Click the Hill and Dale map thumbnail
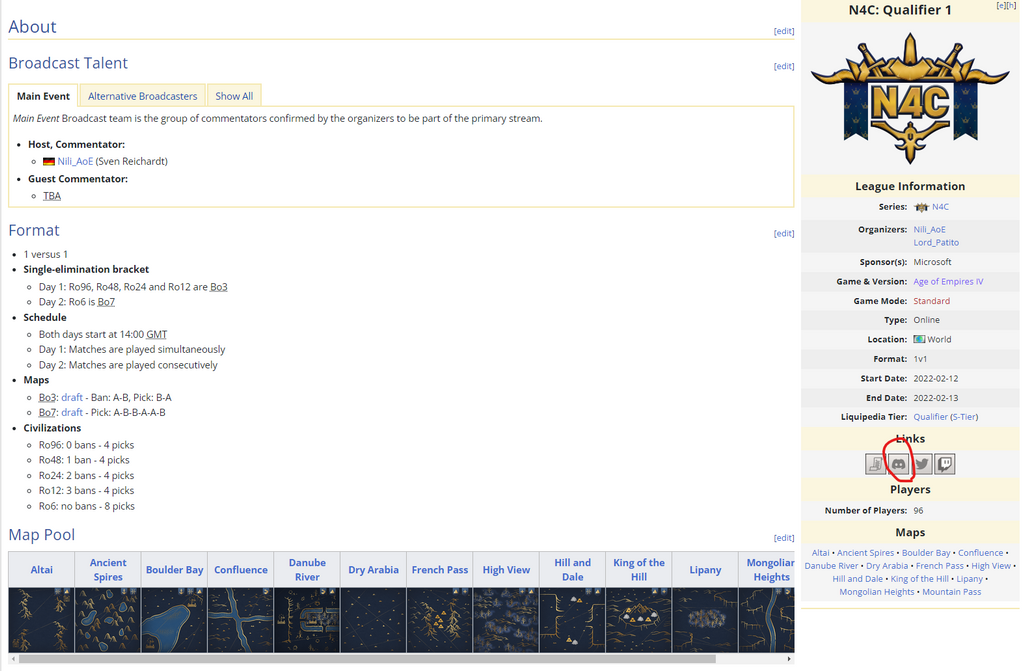 coord(573,619)
